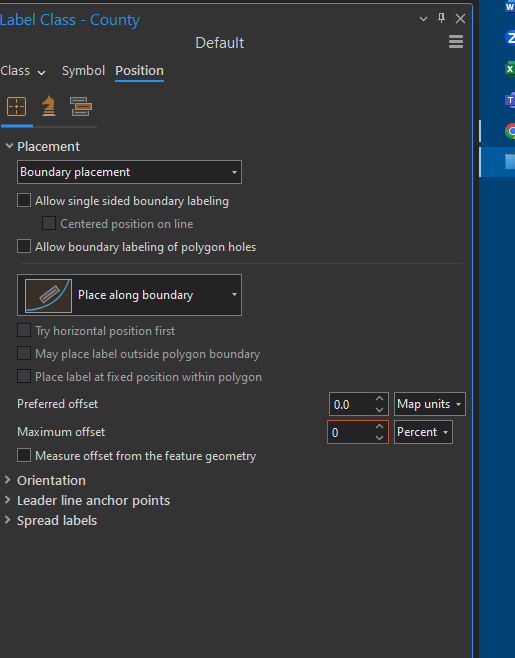Switch to the Position tab
This screenshot has height=658, width=515.
coord(139,70)
